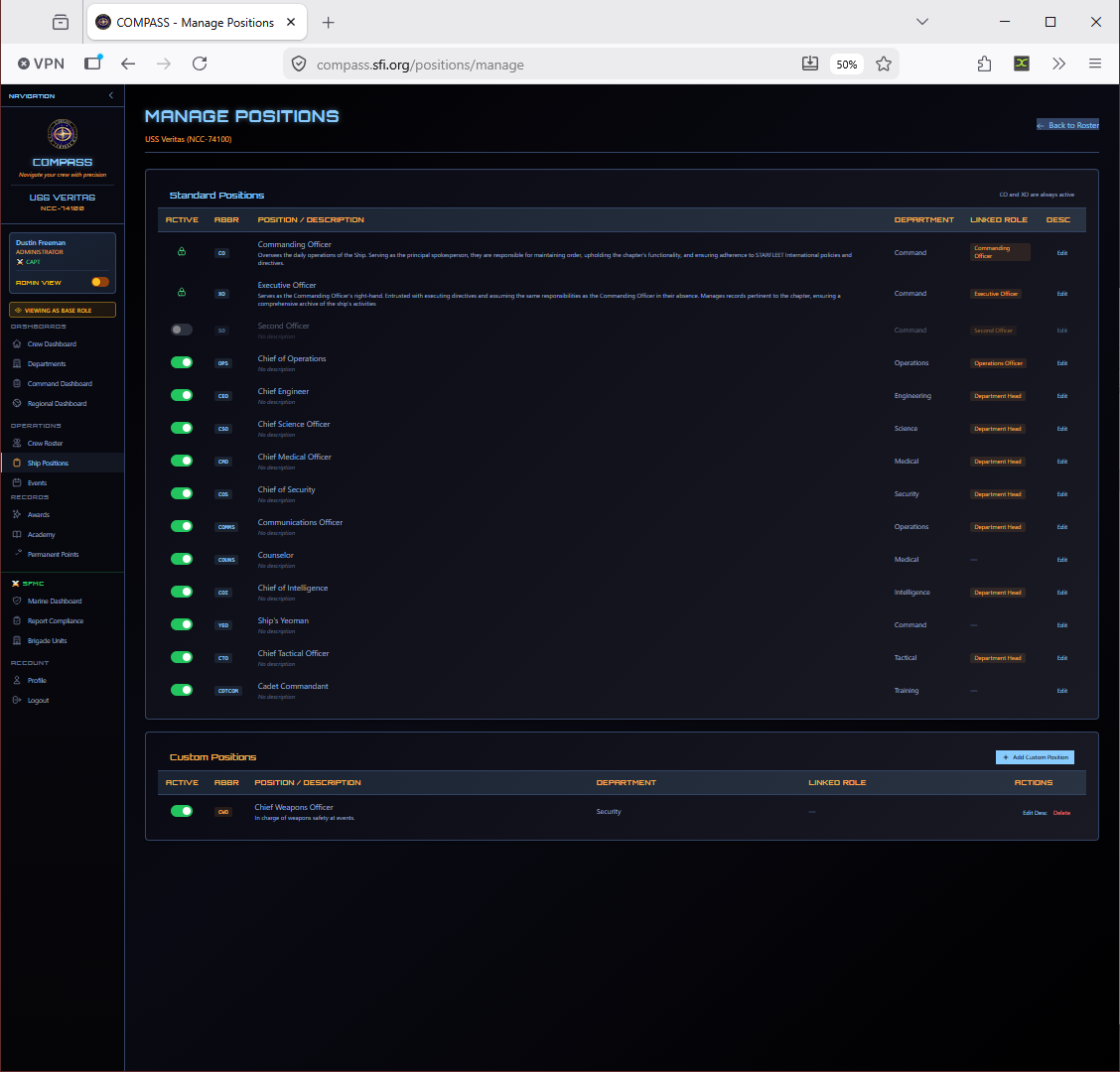Disable the Chief Weapons Officer custom toggle
The image size is (1120, 1072).
tap(182, 811)
